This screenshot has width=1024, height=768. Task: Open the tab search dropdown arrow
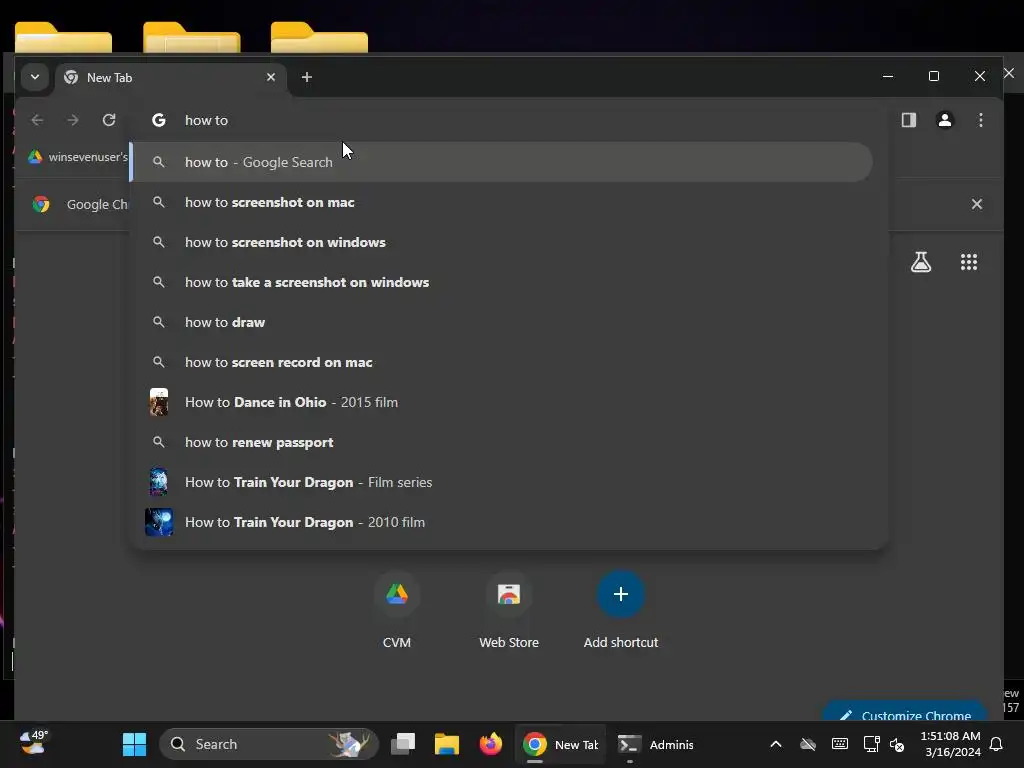35,77
